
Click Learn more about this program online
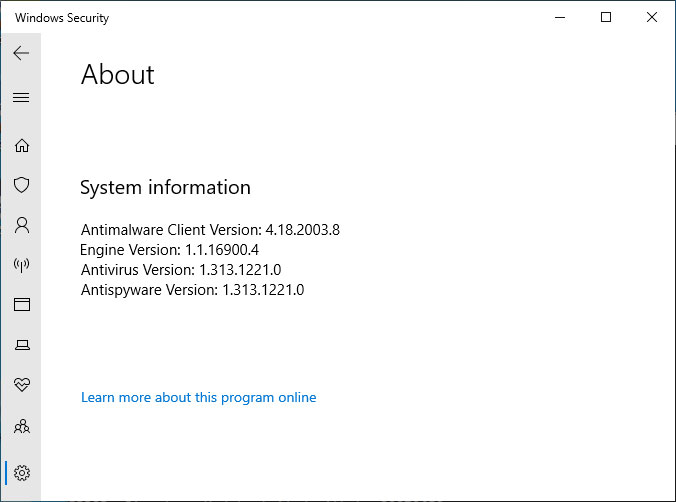tap(198, 397)
